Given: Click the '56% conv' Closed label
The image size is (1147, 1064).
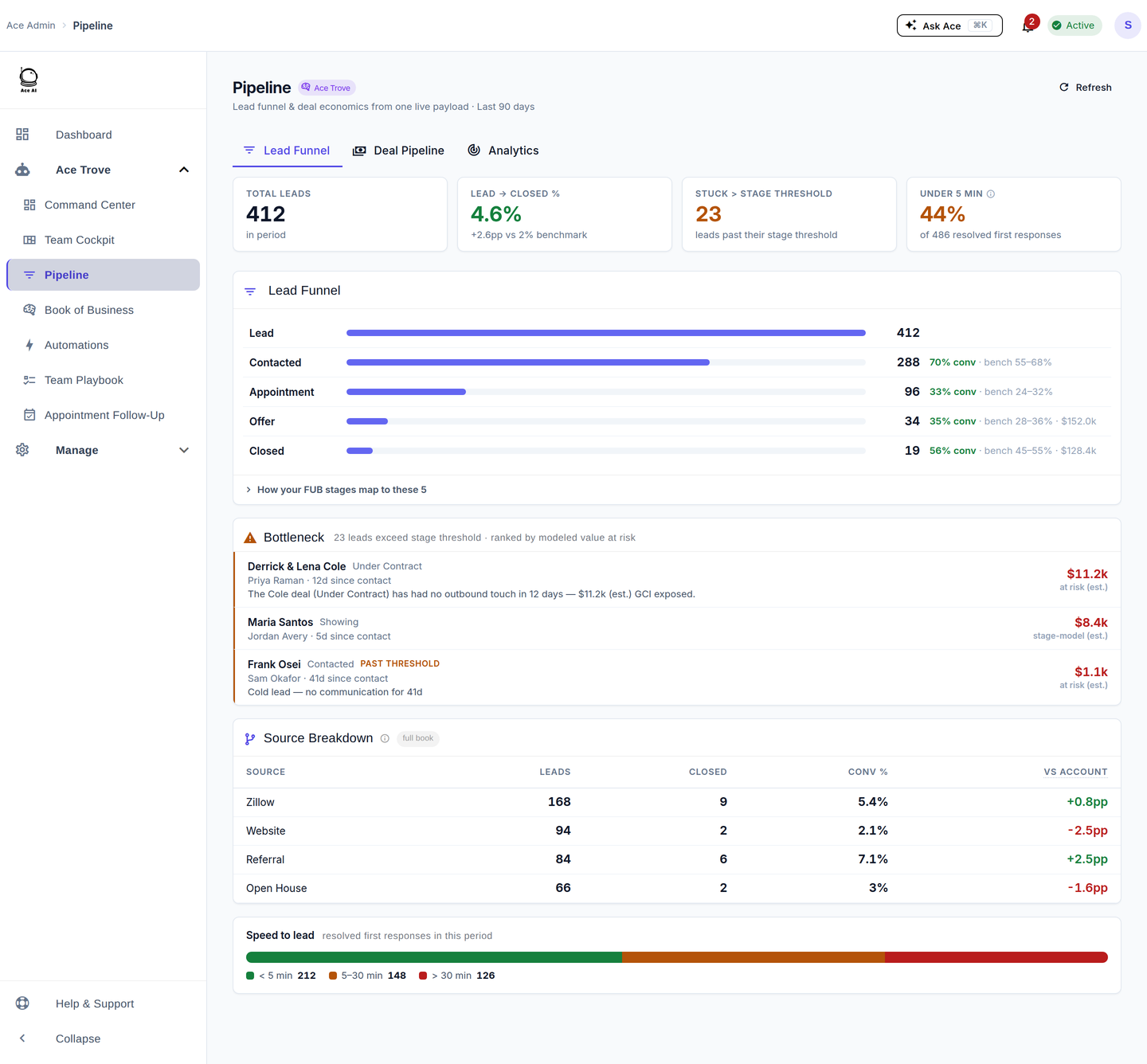Looking at the screenshot, I should 953,451.
